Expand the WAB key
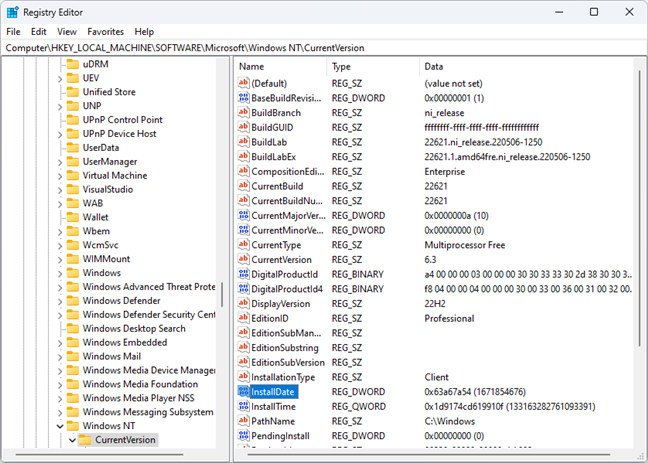Screen dimensions: 648x463 60,203
